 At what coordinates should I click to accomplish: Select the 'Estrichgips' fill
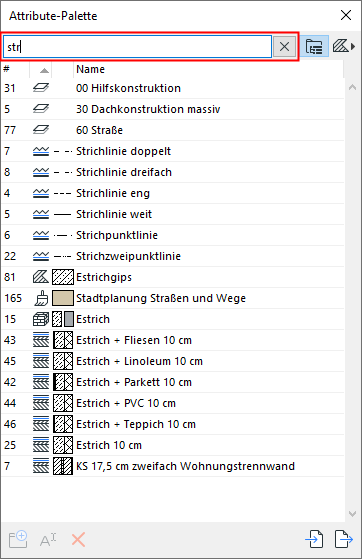(x=104, y=277)
